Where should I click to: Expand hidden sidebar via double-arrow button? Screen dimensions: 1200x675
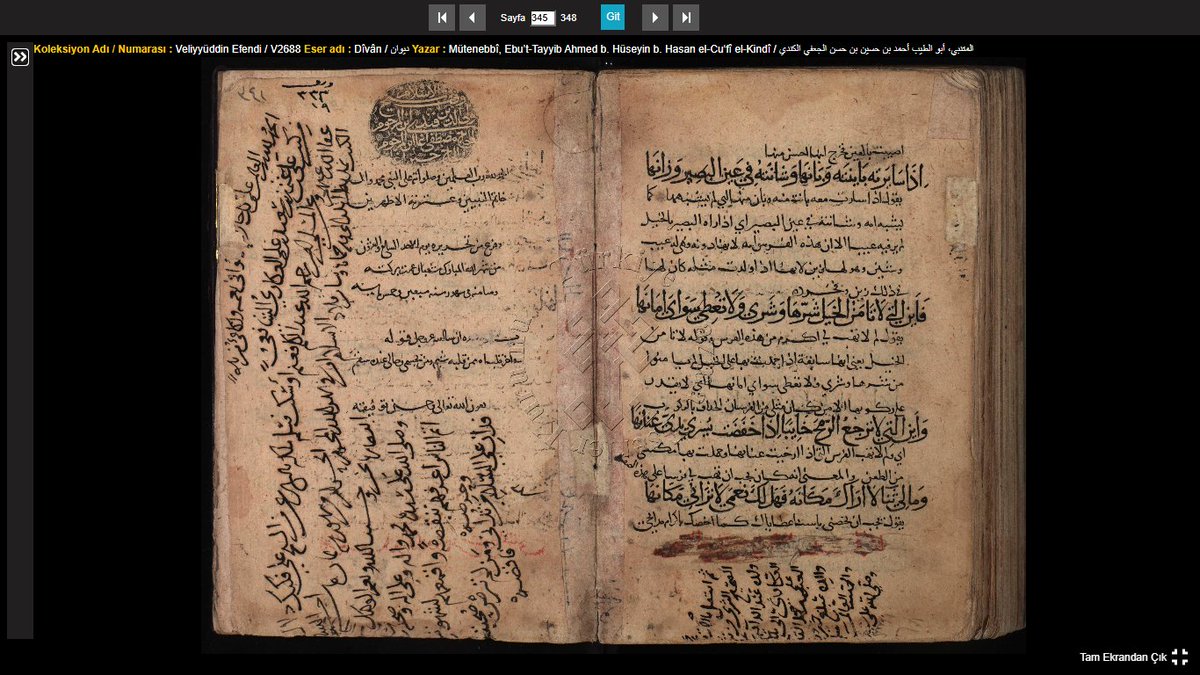coord(19,57)
